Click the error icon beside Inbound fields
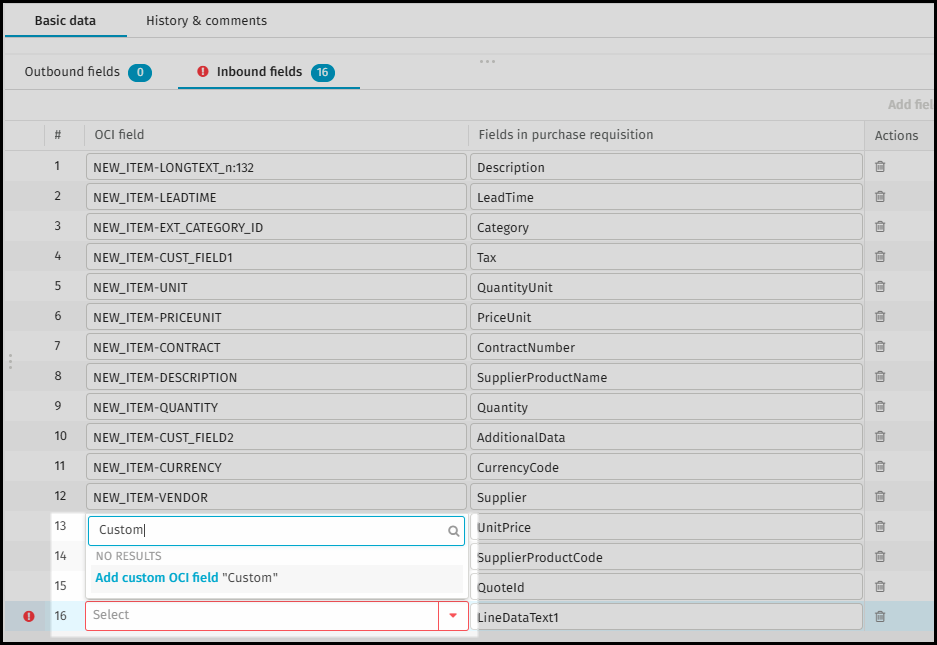This screenshot has width=937, height=645. 203,72
